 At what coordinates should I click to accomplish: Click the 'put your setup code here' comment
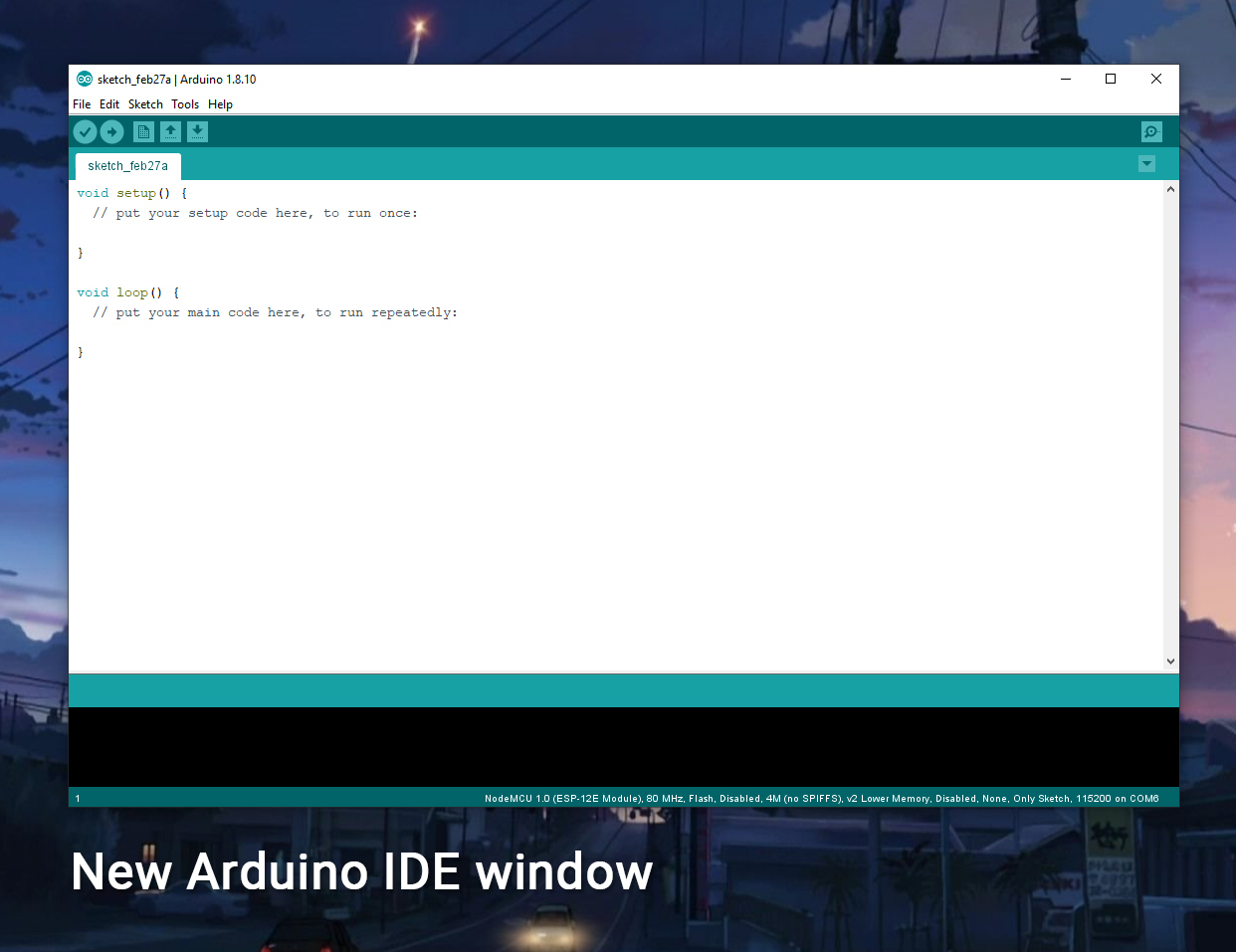coord(256,213)
